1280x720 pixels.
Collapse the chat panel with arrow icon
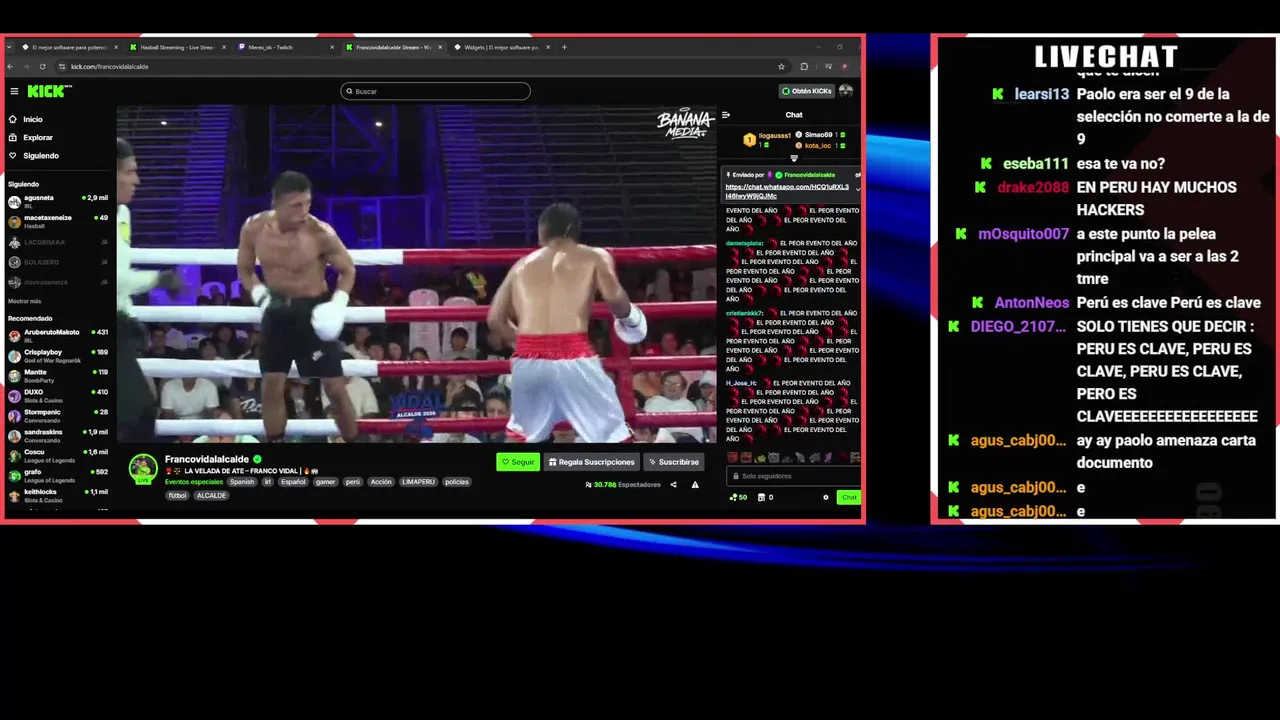tap(726, 115)
